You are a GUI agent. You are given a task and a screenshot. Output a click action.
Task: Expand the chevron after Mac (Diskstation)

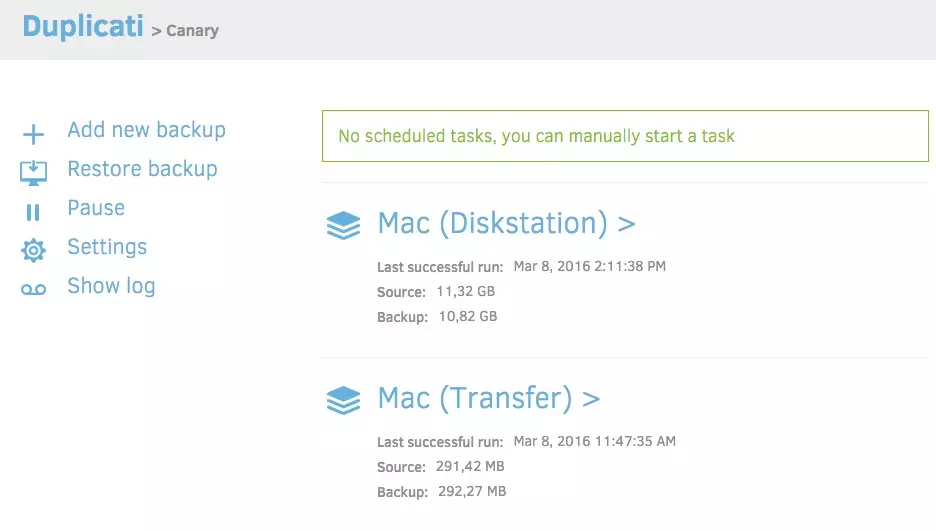coord(627,225)
